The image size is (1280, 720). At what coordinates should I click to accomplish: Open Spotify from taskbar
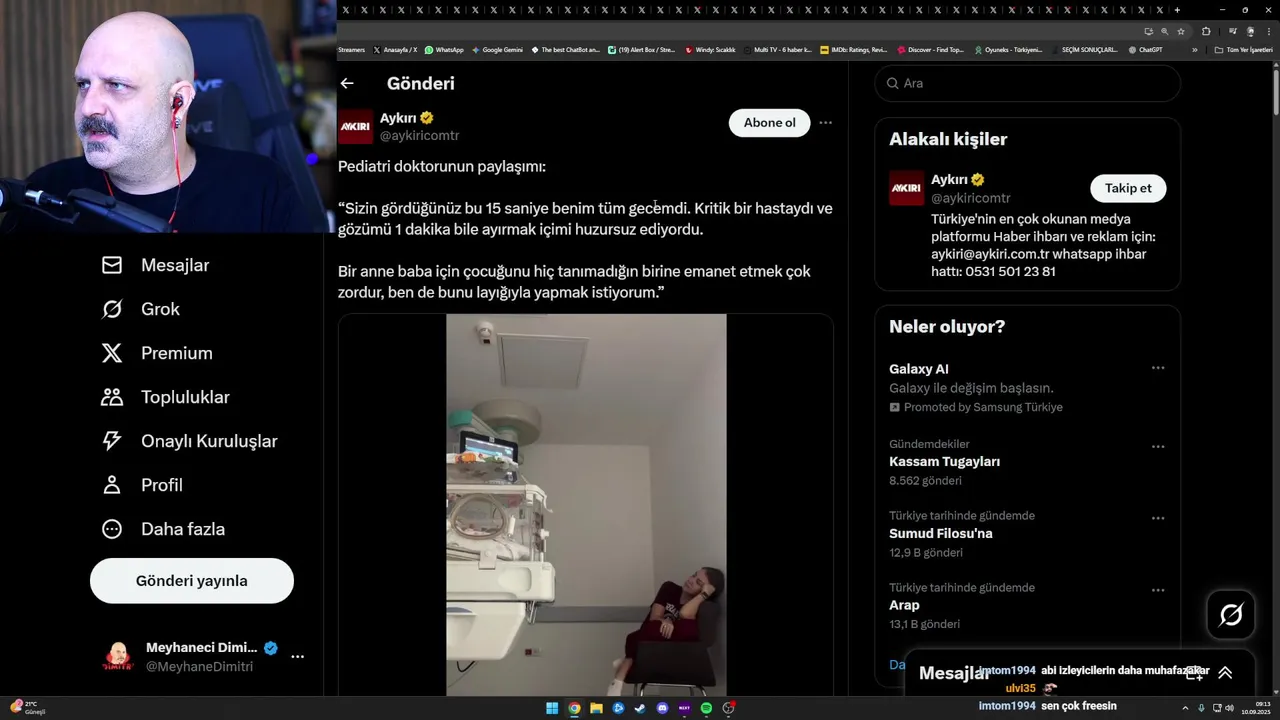[x=706, y=708]
